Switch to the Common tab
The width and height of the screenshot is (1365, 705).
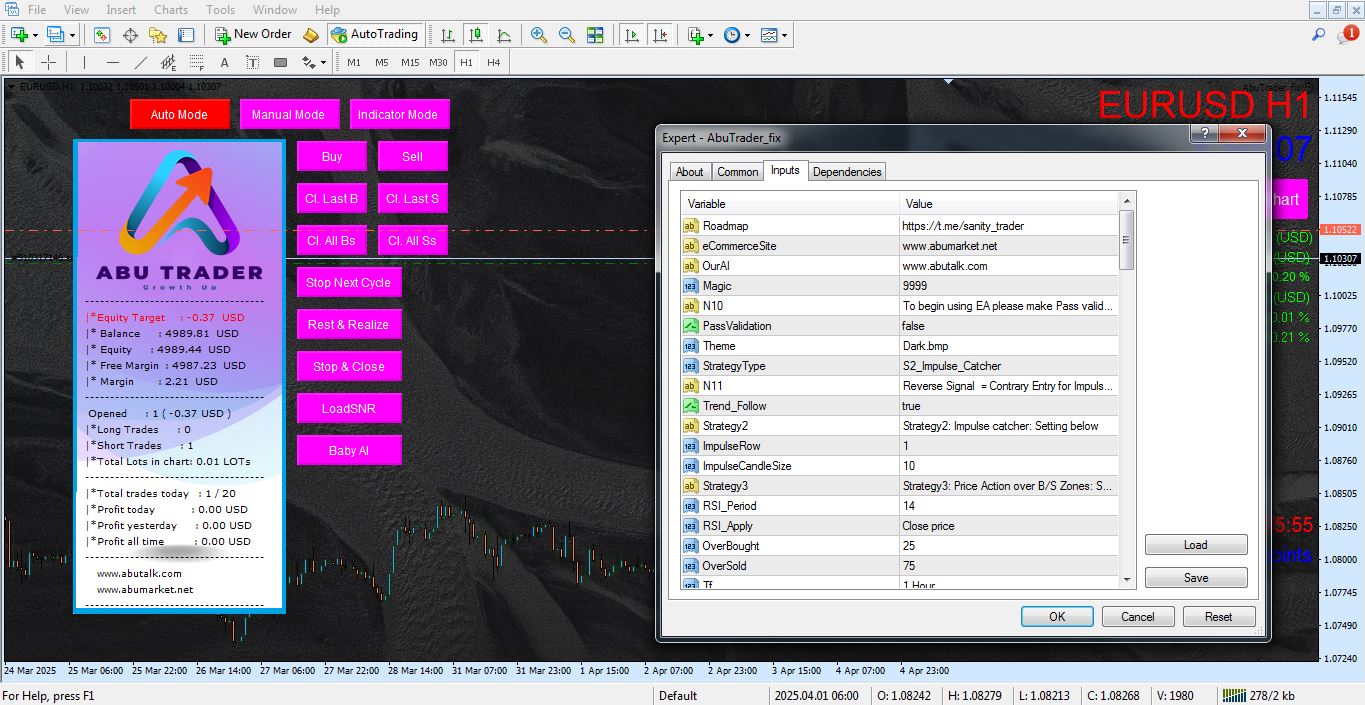tap(737, 172)
